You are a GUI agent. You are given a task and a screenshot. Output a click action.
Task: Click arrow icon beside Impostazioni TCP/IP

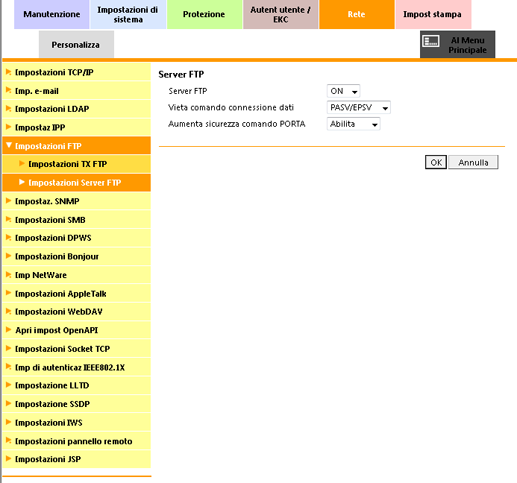[x=9, y=71]
